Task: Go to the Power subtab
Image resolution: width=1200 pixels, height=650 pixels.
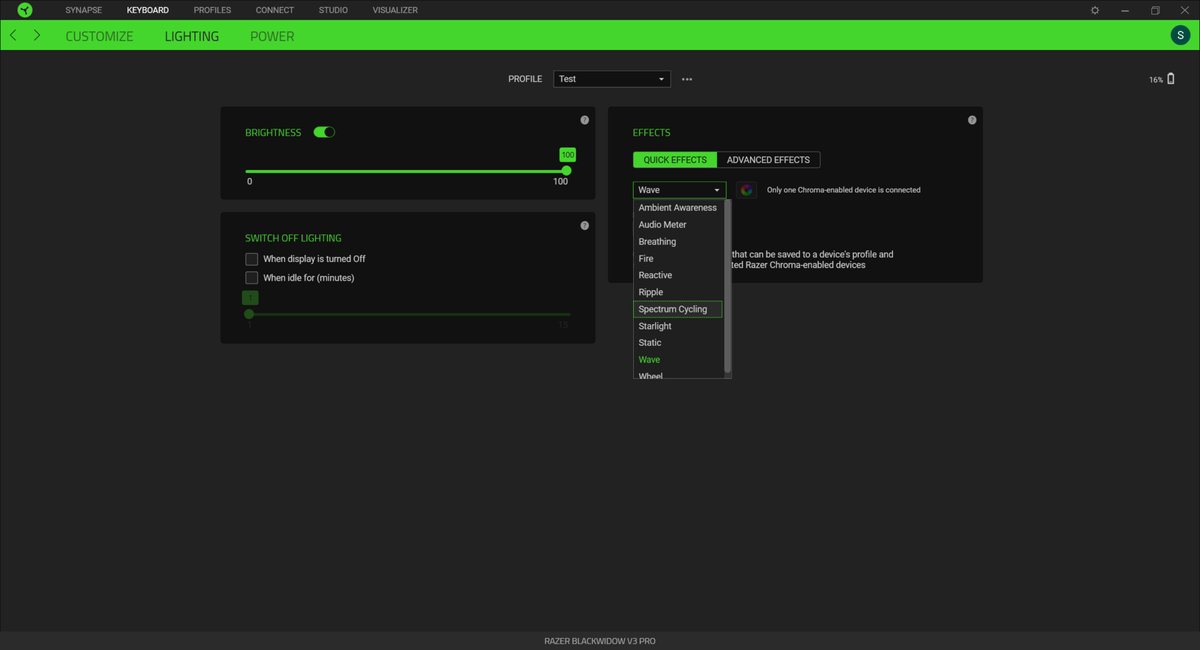Action: coord(272,36)
